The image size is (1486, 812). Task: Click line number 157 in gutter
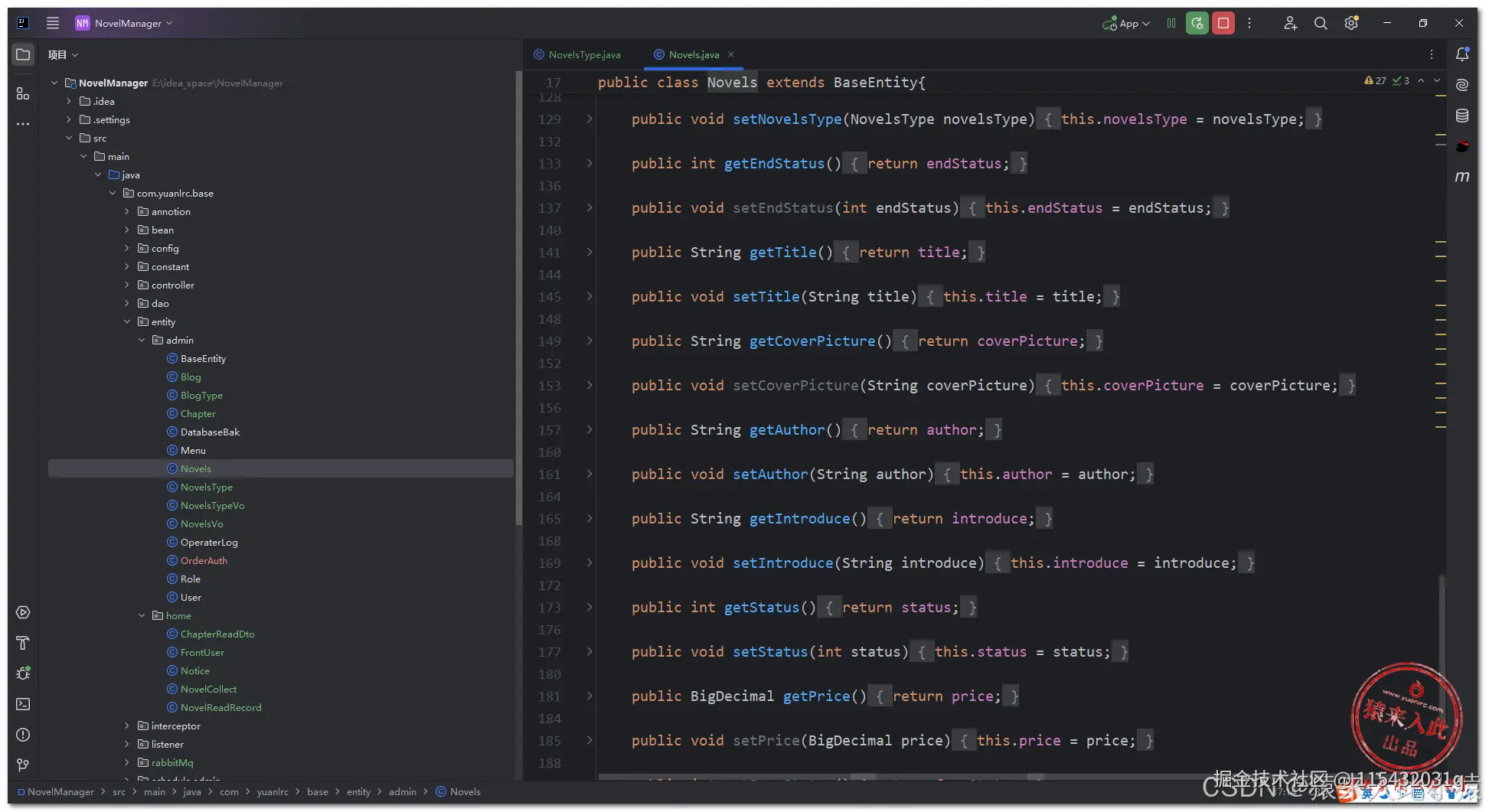coord(549,429)
